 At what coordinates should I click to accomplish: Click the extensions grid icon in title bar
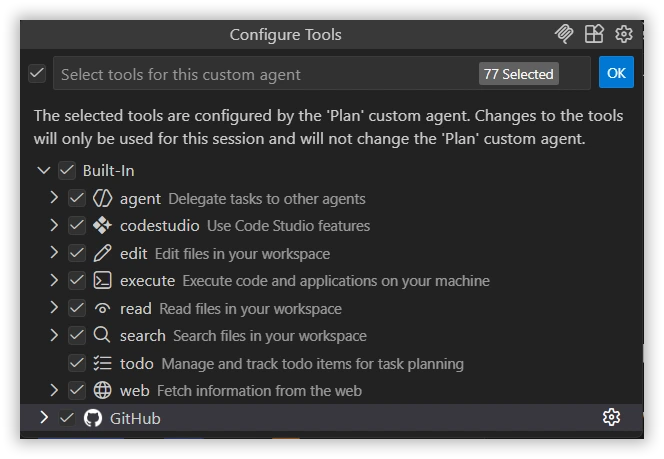pos(594,34)
